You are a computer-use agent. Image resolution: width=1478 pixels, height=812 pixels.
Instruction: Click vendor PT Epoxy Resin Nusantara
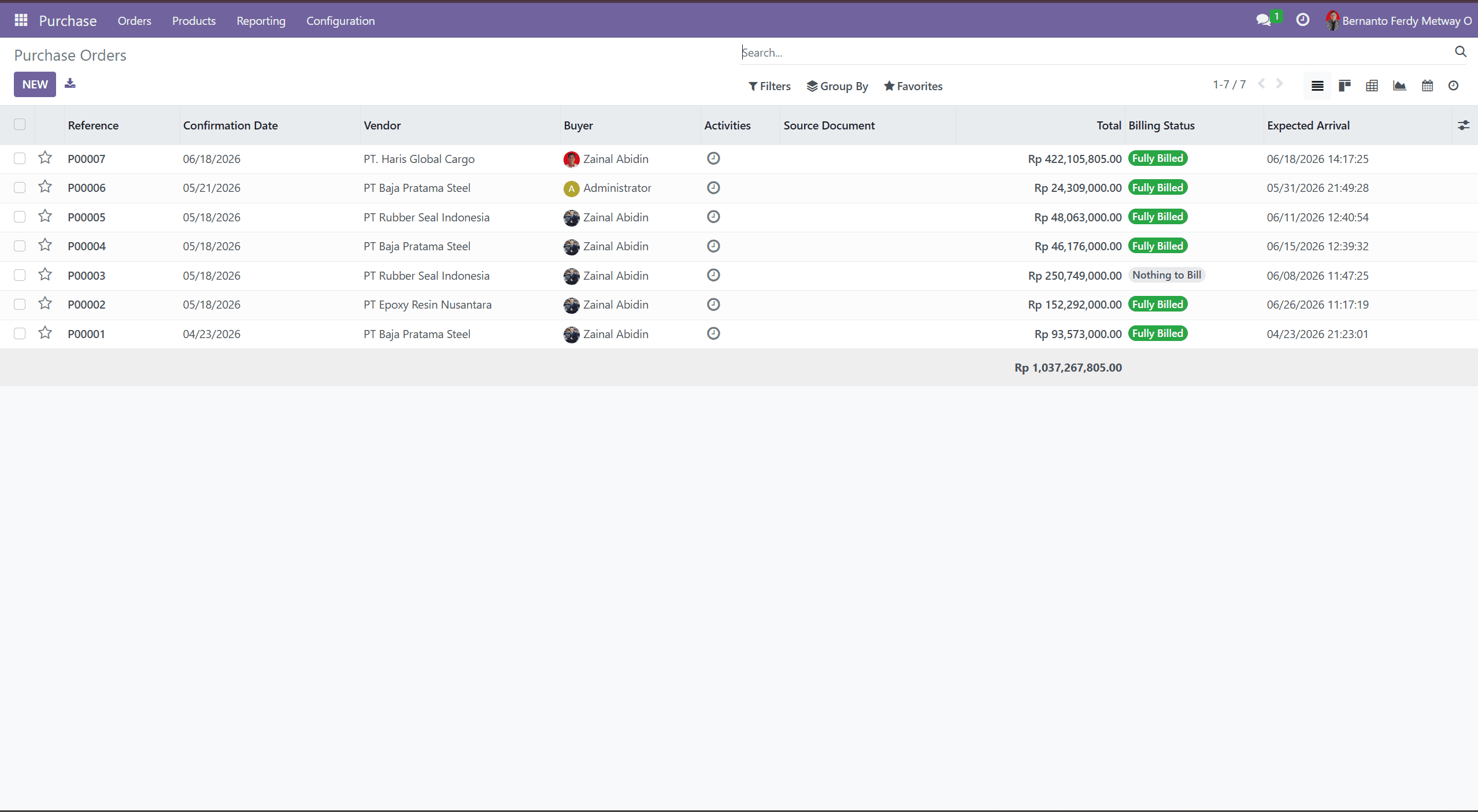[x=428, y=305]
